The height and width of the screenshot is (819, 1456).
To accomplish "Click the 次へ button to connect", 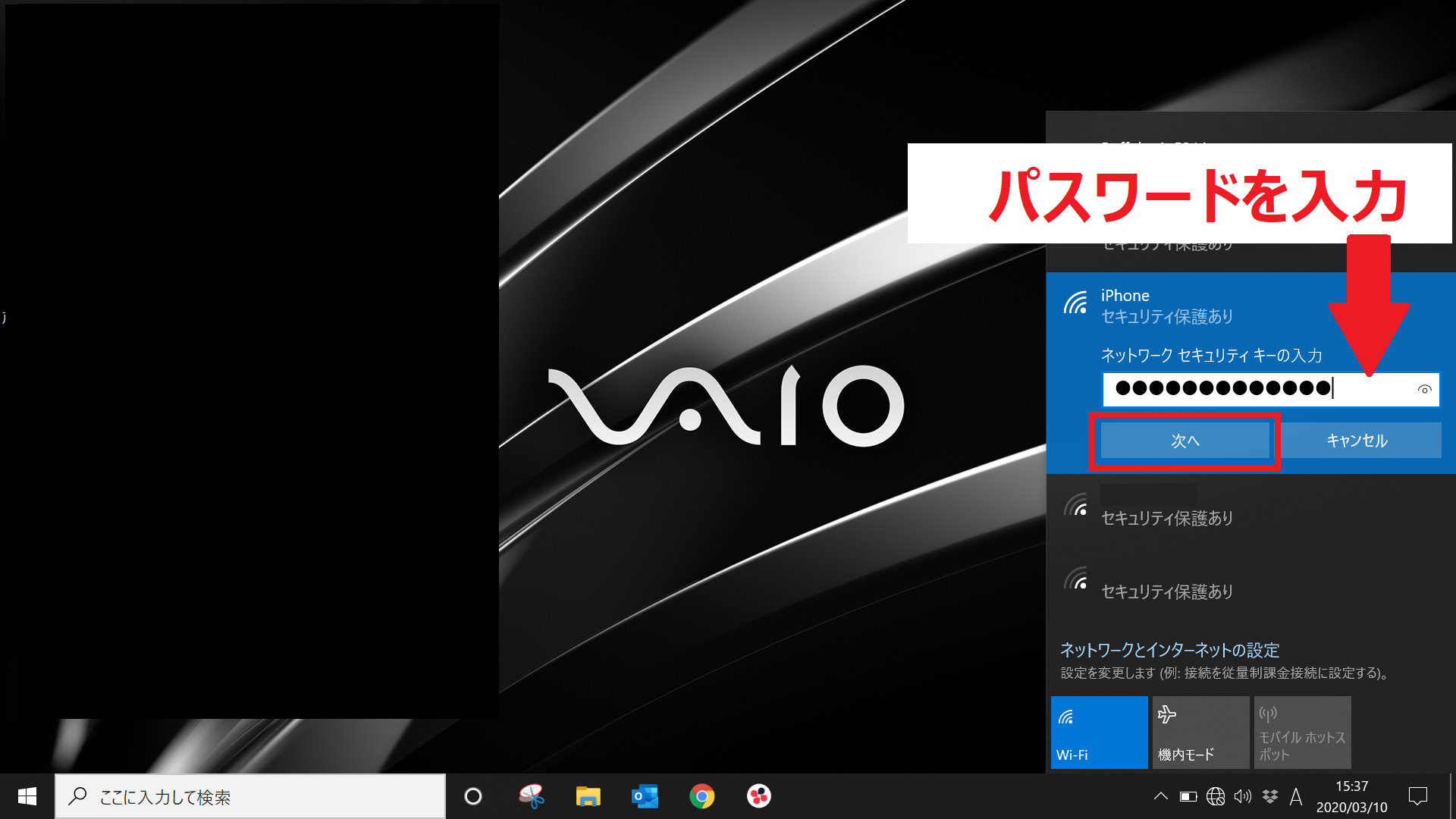I will (1185, 441).
